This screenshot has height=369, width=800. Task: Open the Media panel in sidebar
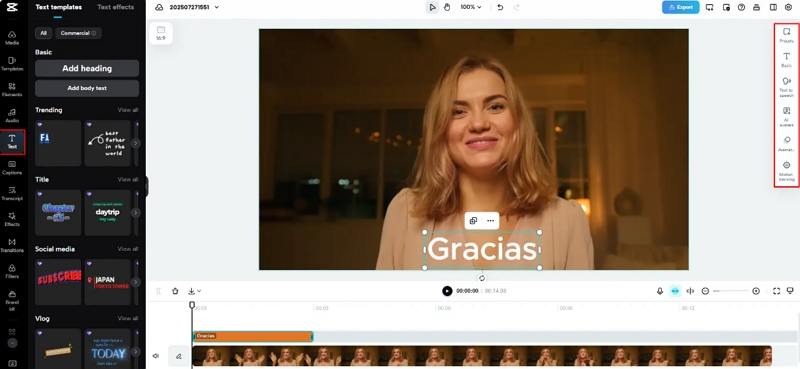tap(12, 38)
